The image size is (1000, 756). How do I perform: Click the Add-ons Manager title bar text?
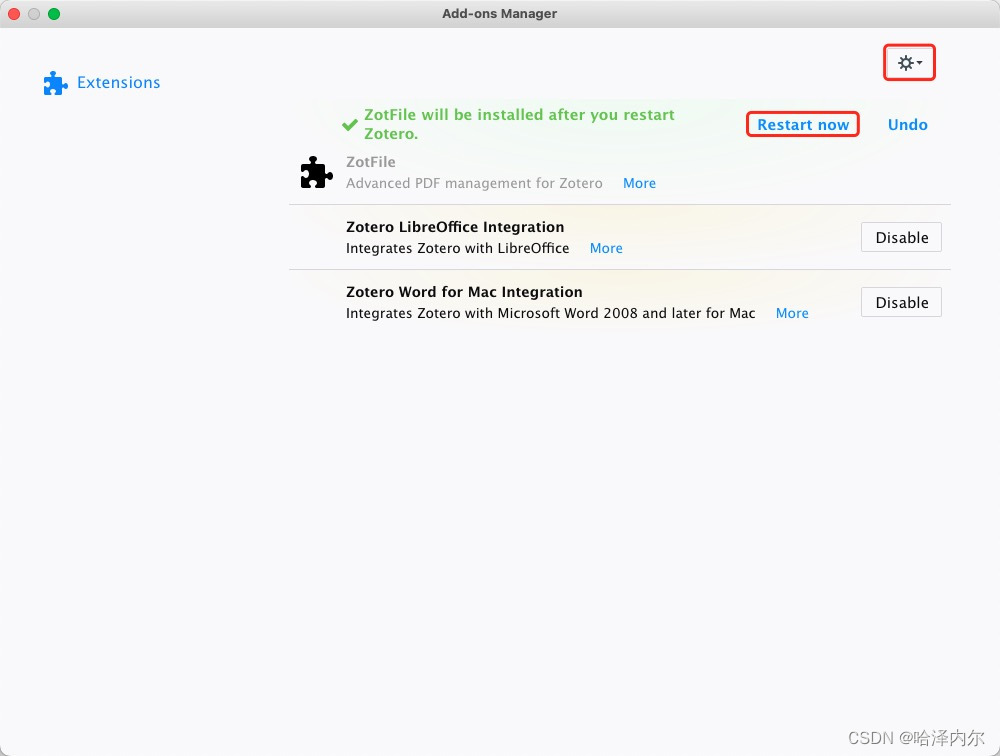tap(499, 13)
